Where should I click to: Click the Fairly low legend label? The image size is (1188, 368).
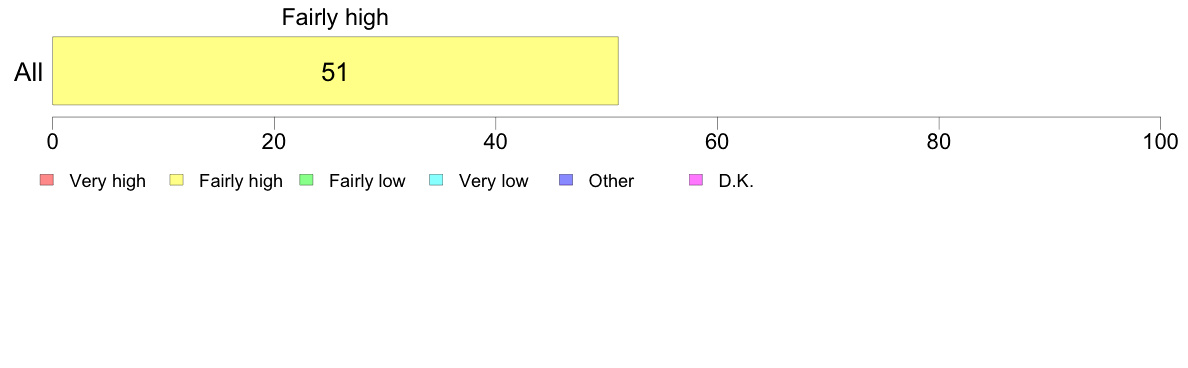(367, 181)
